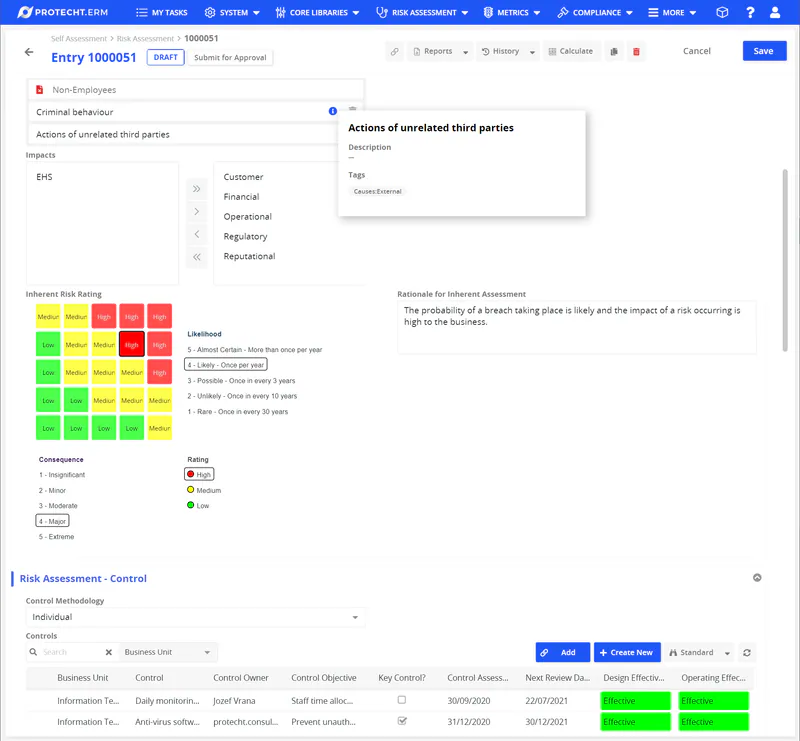This screenshot has width=800, height=741.
Task: Check Key Control for Daily monitoring row
Action: [x=402, y=700]
